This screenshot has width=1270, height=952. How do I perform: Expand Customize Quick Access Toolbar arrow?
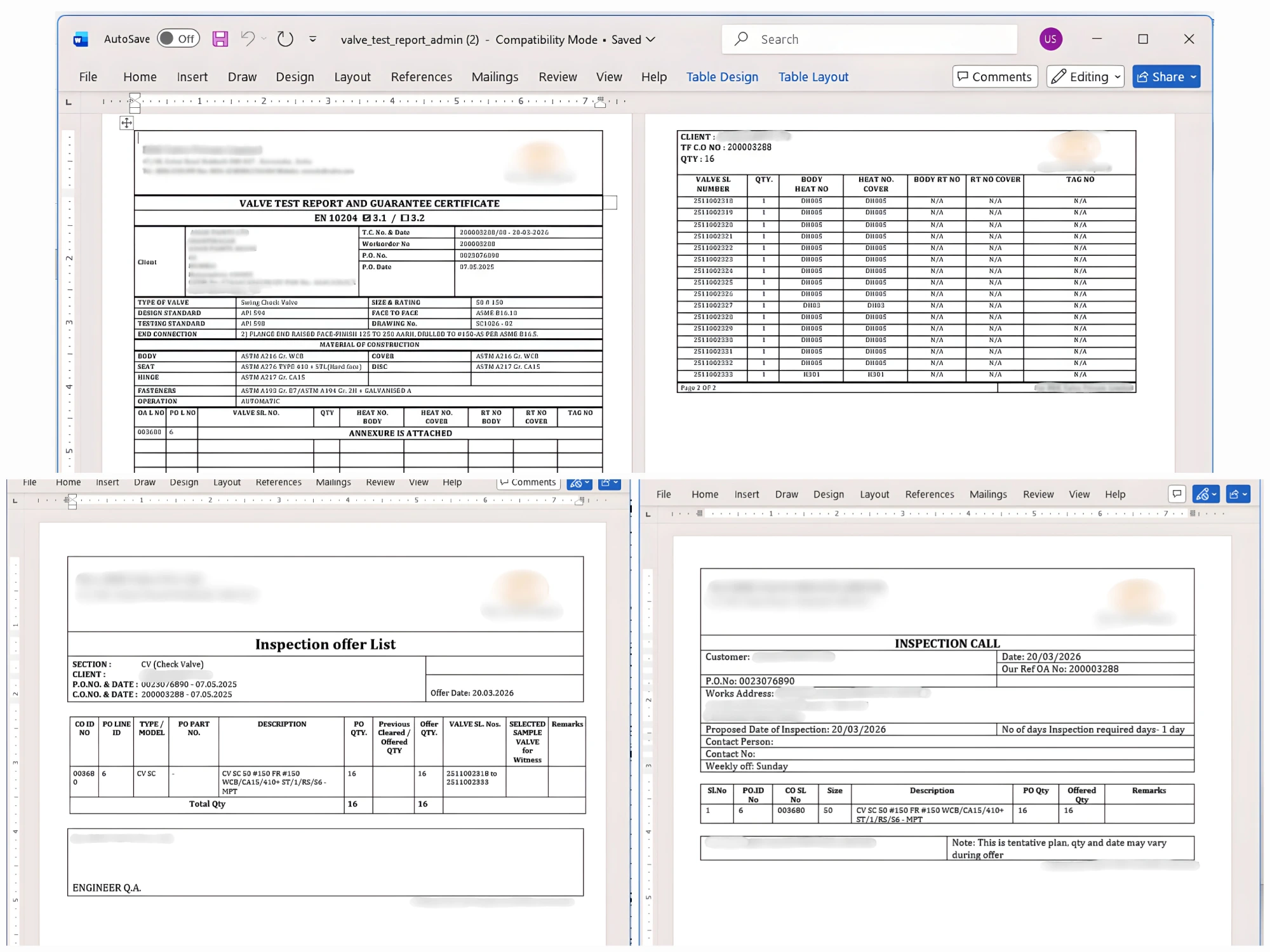click(x=313, y=39)
